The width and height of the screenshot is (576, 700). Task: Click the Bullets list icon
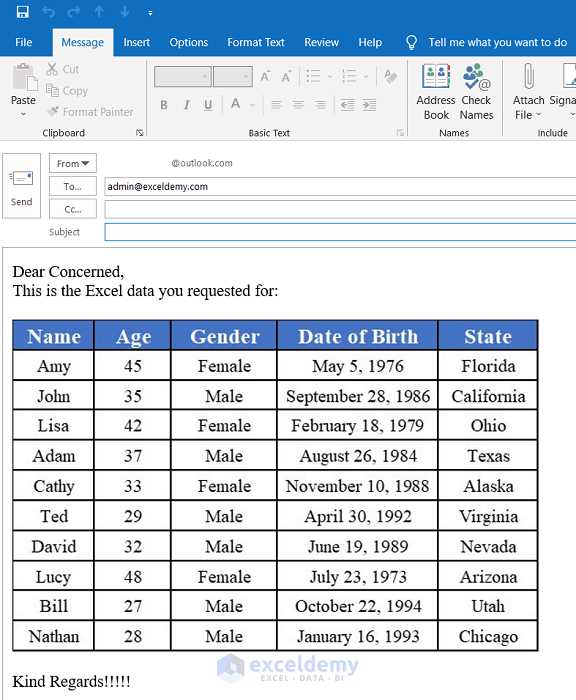[313, 76]
